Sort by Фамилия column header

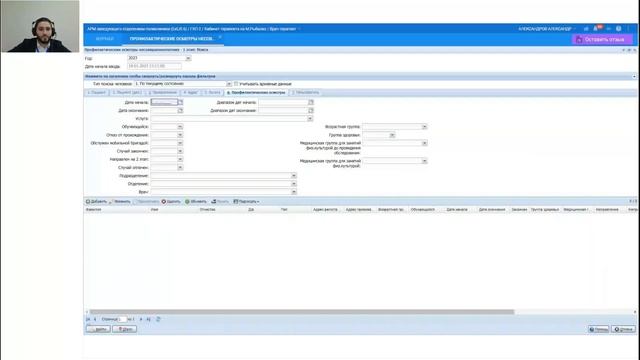click(93, 209)
